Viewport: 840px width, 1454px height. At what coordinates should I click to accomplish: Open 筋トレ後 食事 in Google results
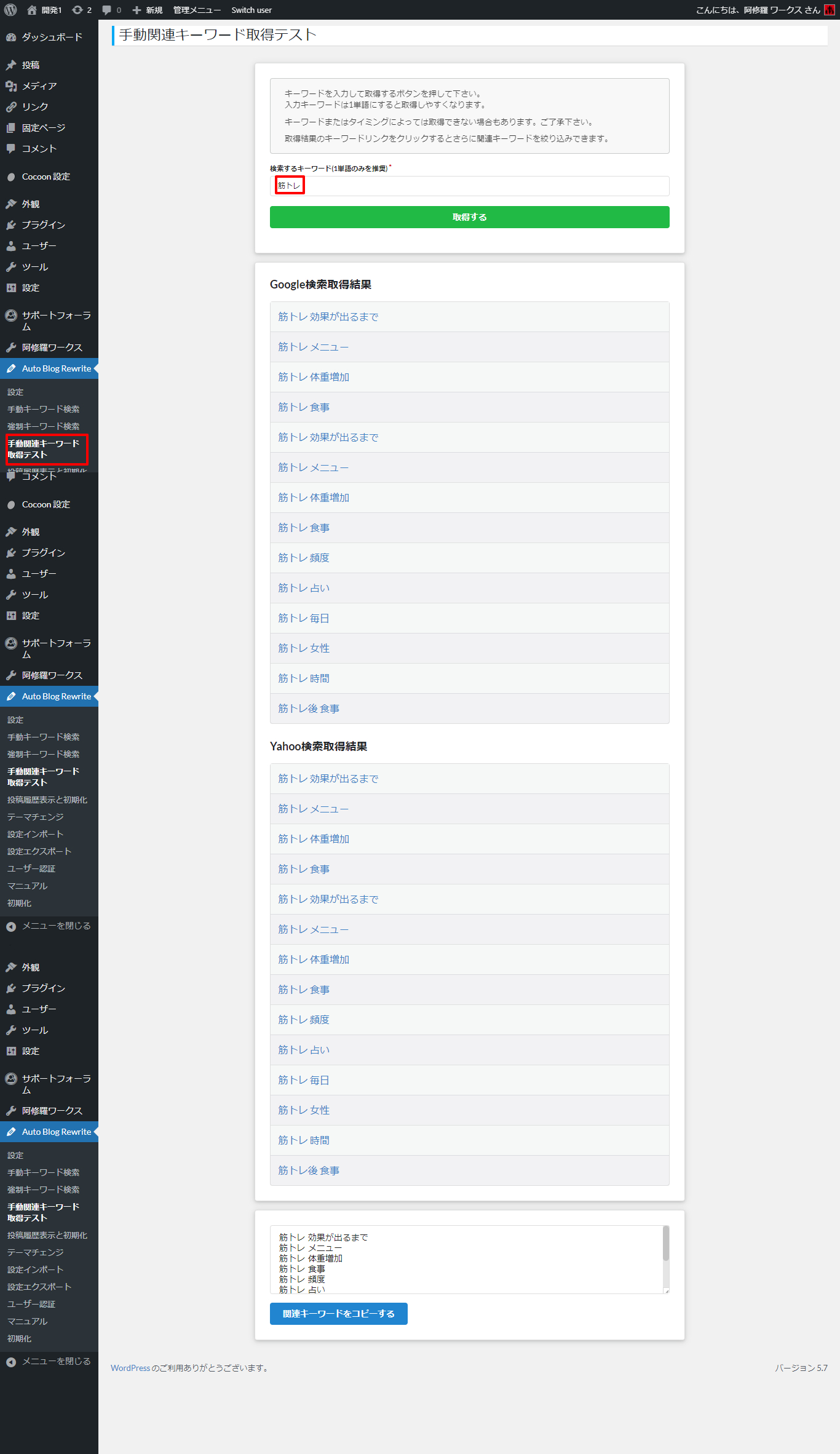(x=309, y=709)
